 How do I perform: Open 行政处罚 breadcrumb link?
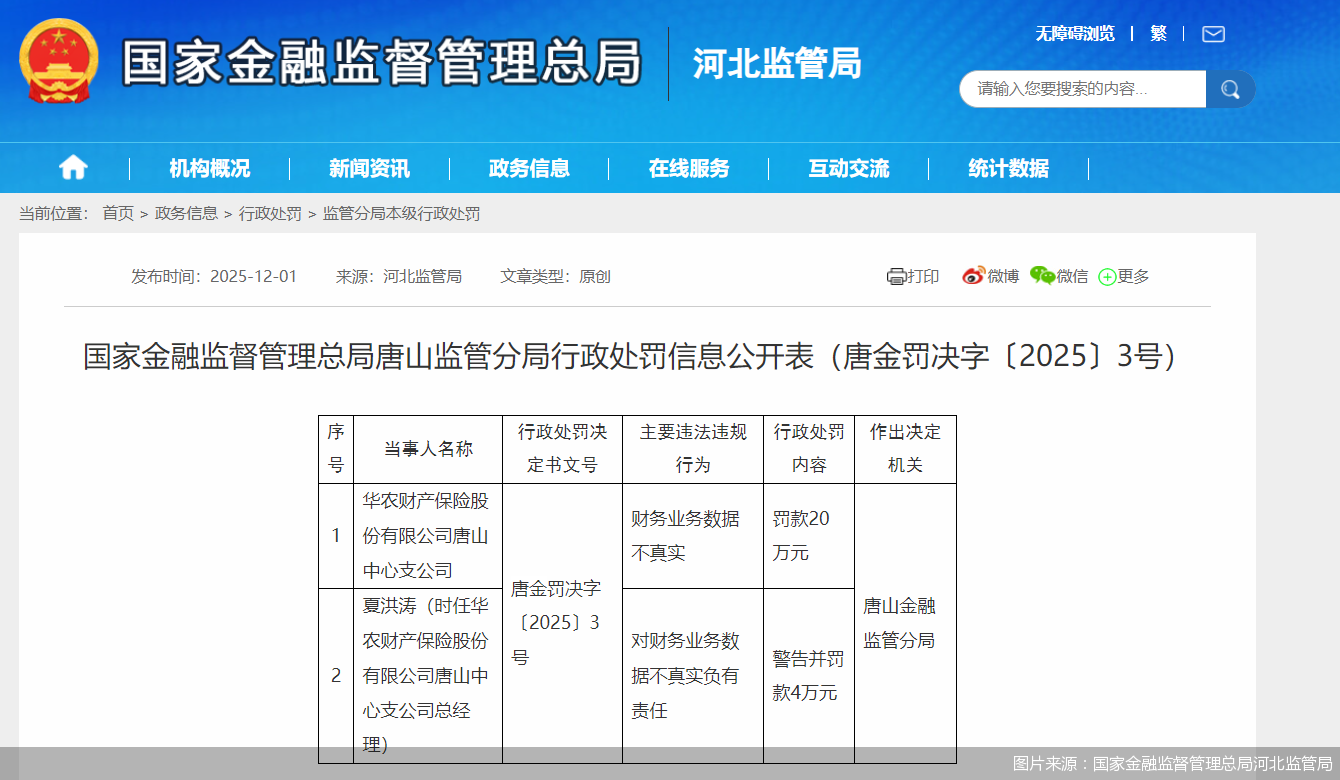(x=270, y=213)
